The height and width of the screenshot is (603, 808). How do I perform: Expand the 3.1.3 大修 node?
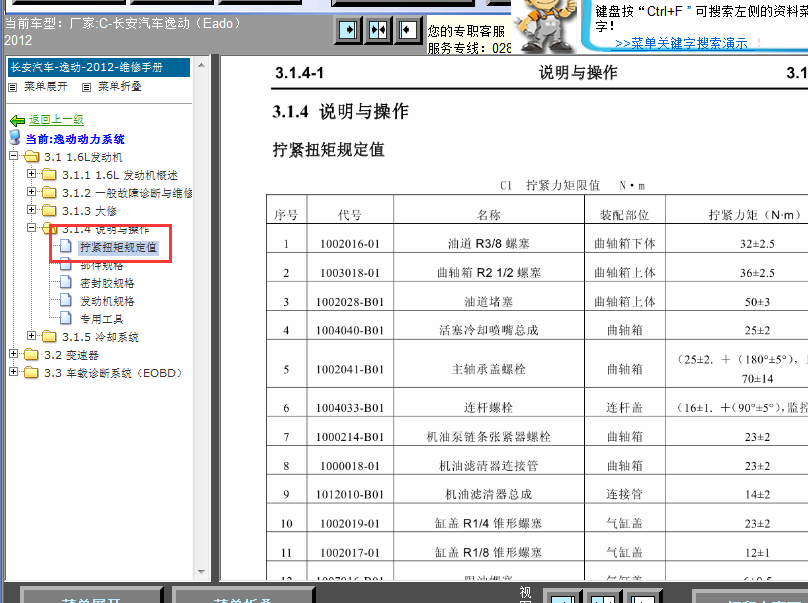[31, 210]
